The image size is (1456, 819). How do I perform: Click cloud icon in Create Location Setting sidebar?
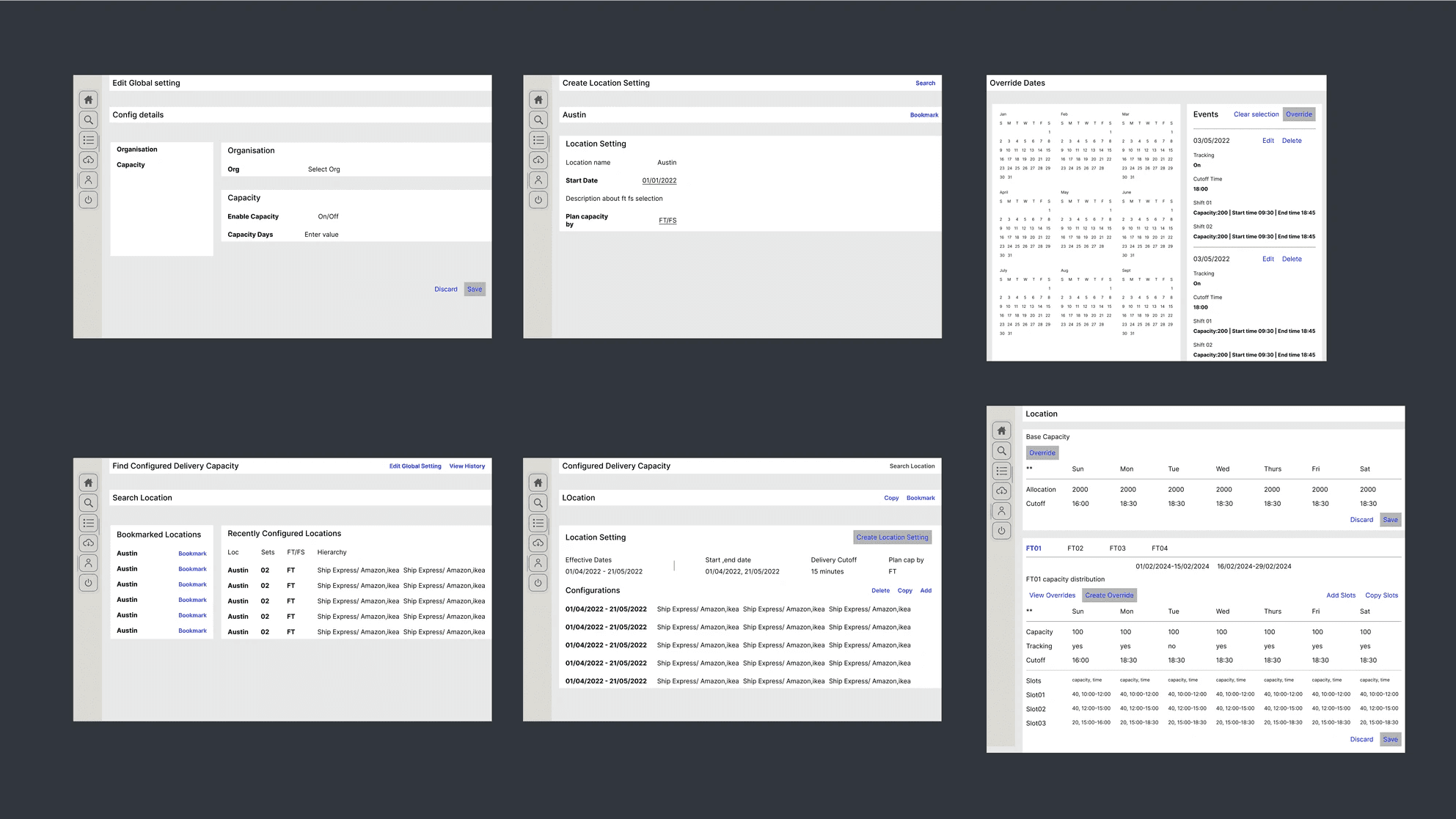point(538,160)
